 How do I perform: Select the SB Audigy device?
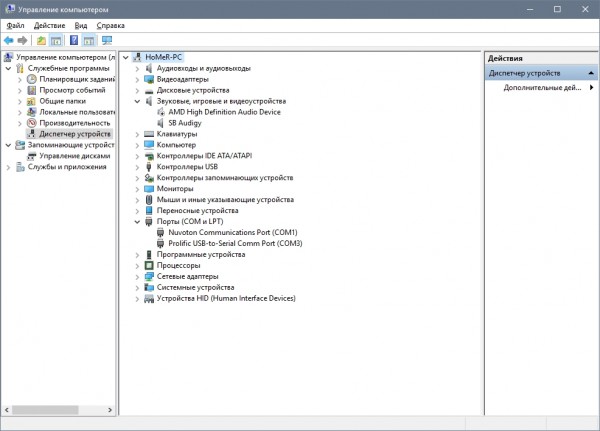click(185, 123)
